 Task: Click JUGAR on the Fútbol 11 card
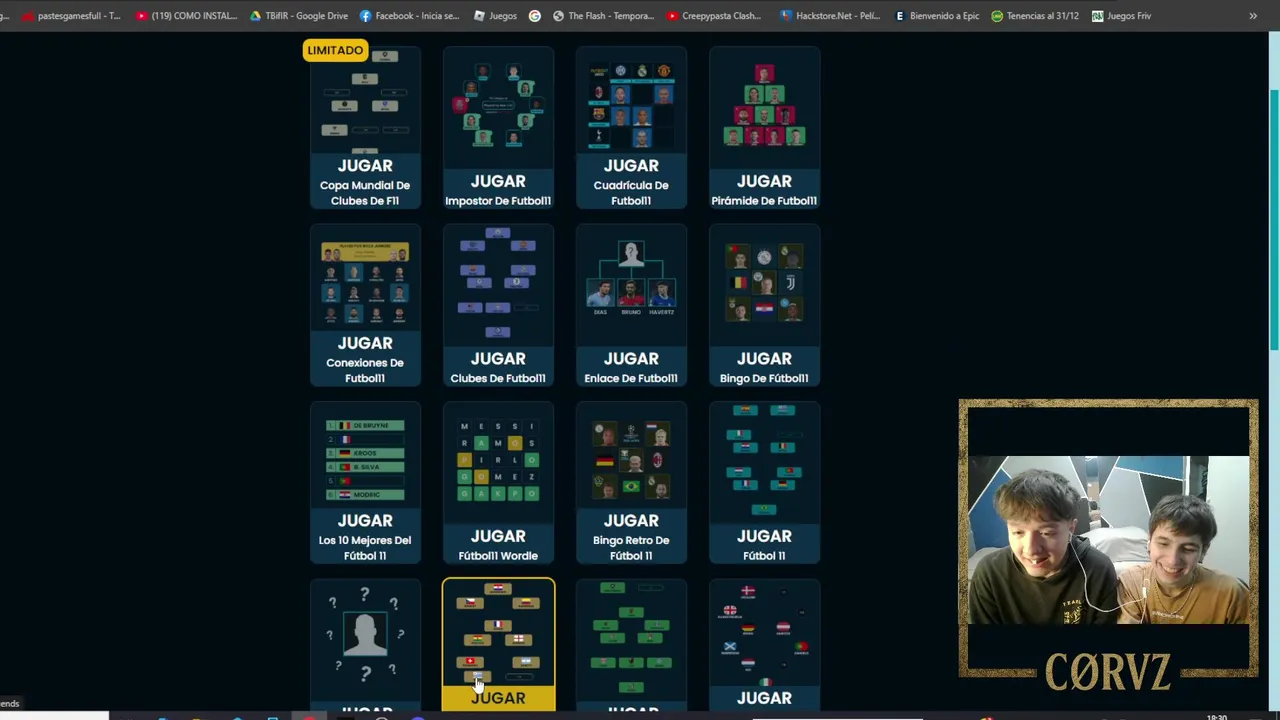764,537
